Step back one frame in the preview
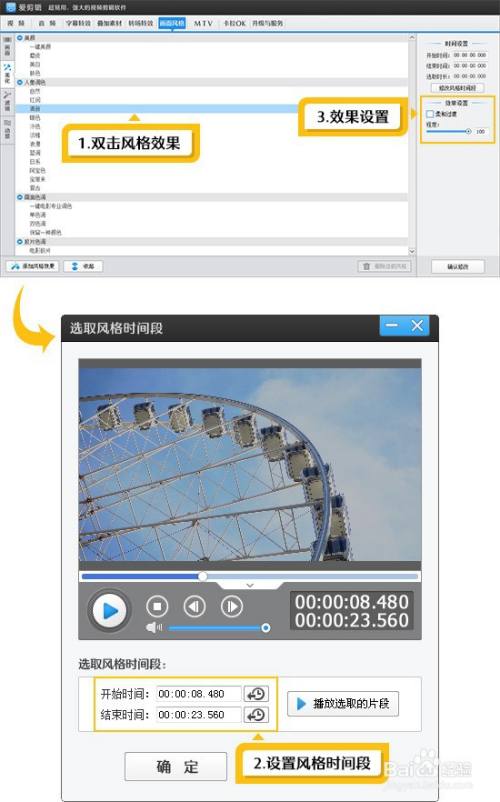 coord(194,607)
